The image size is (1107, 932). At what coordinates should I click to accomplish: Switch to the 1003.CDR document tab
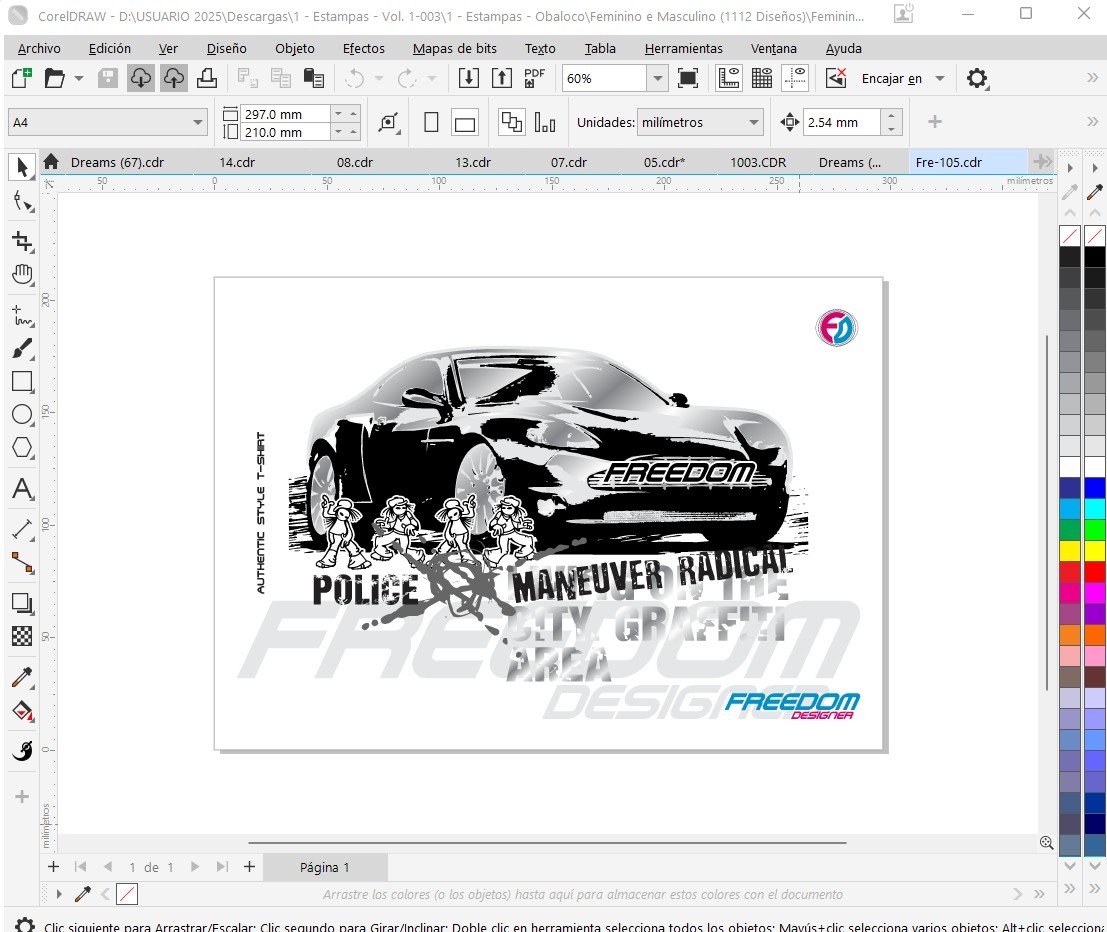click(x=757, y=162)
